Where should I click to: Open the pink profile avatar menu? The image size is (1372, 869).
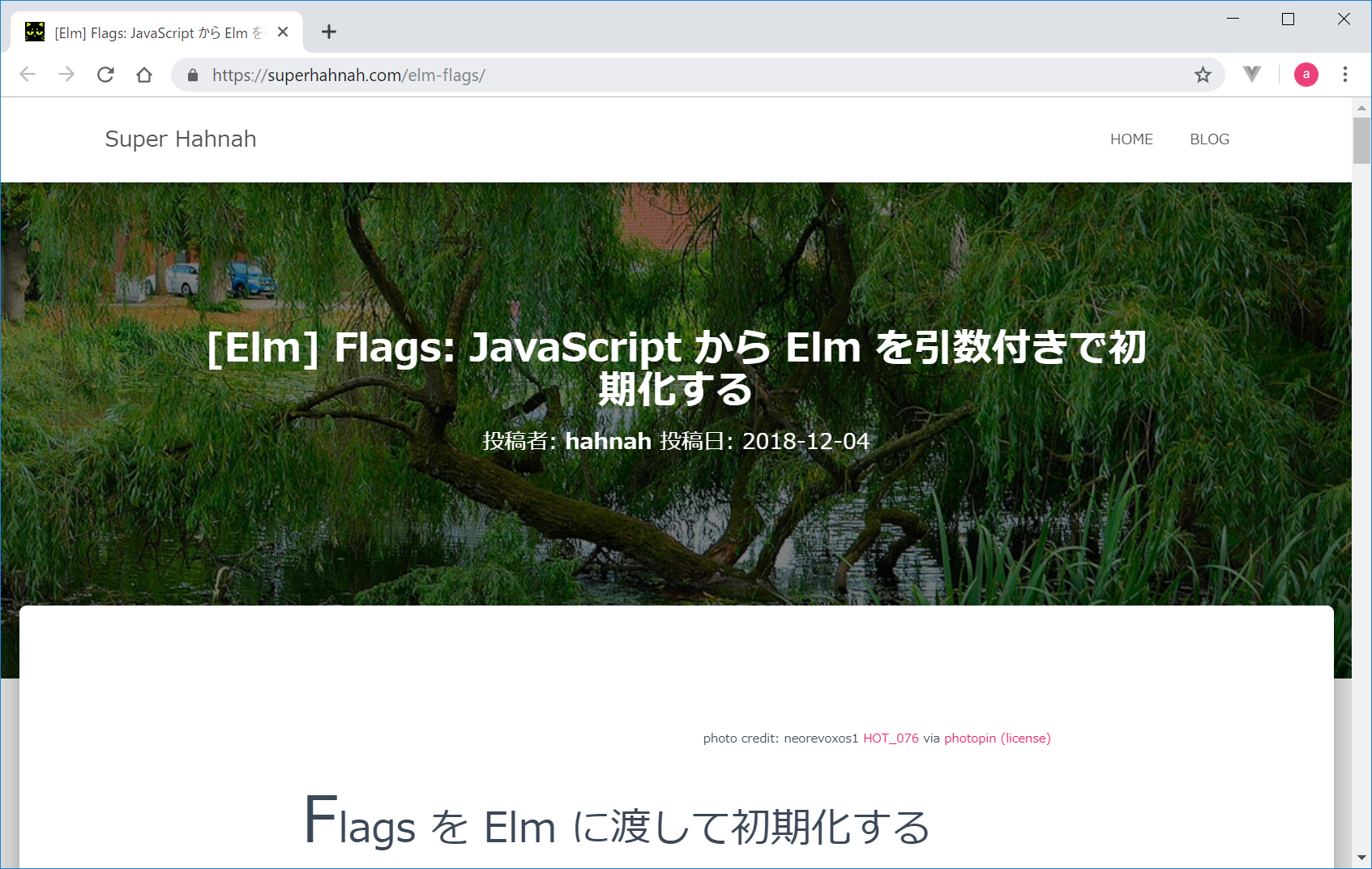point(1306,75)
